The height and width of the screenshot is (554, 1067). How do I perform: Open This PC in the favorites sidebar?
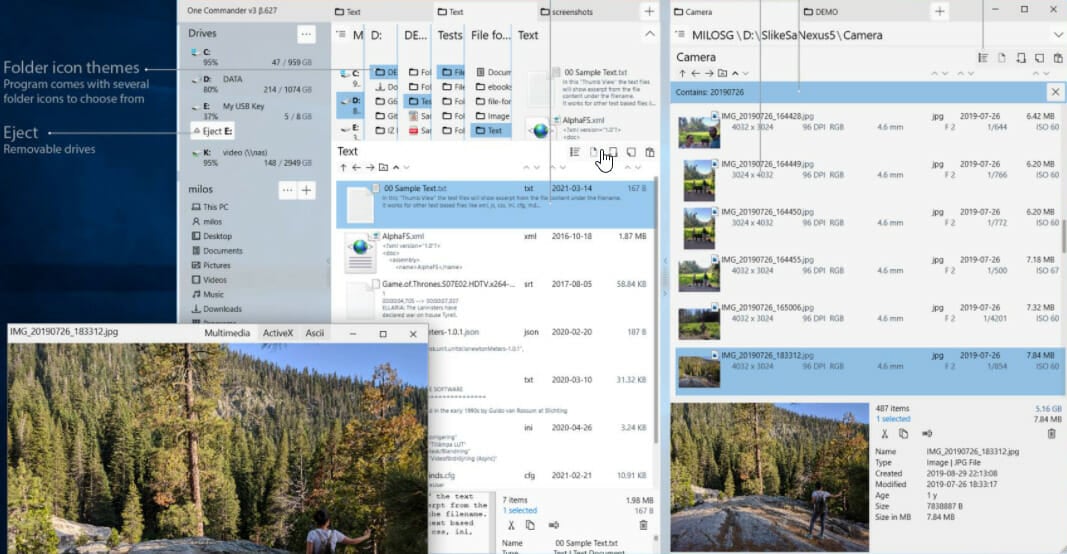210,207
